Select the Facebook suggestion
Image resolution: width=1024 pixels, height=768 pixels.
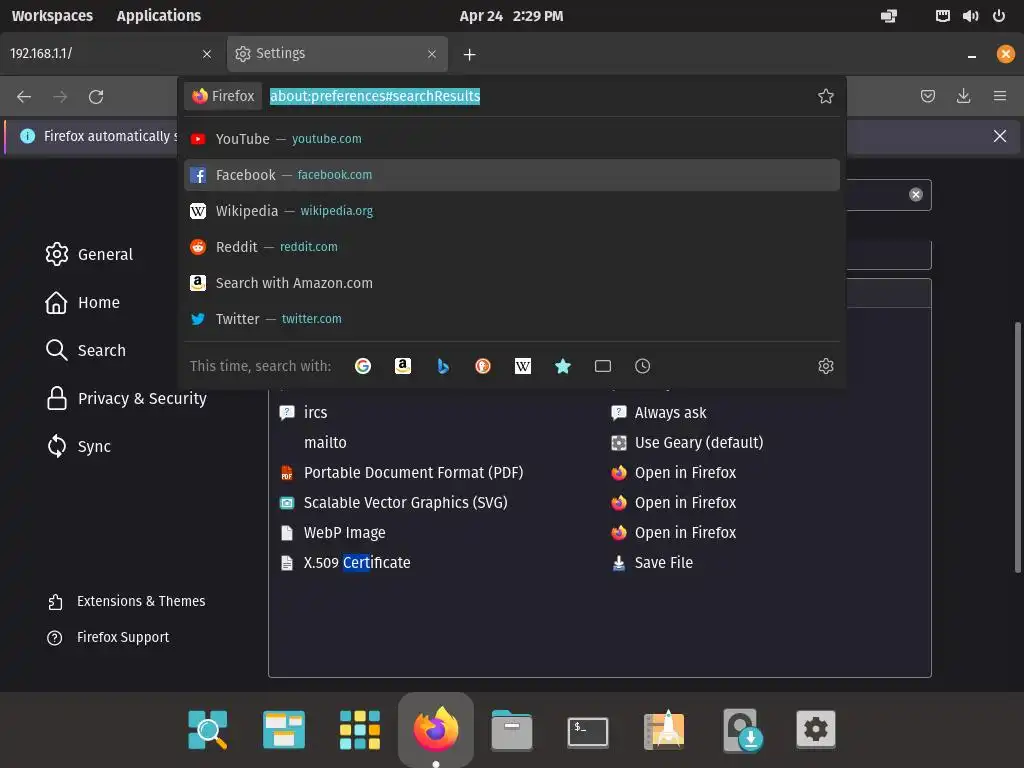(x=512, y=175)
